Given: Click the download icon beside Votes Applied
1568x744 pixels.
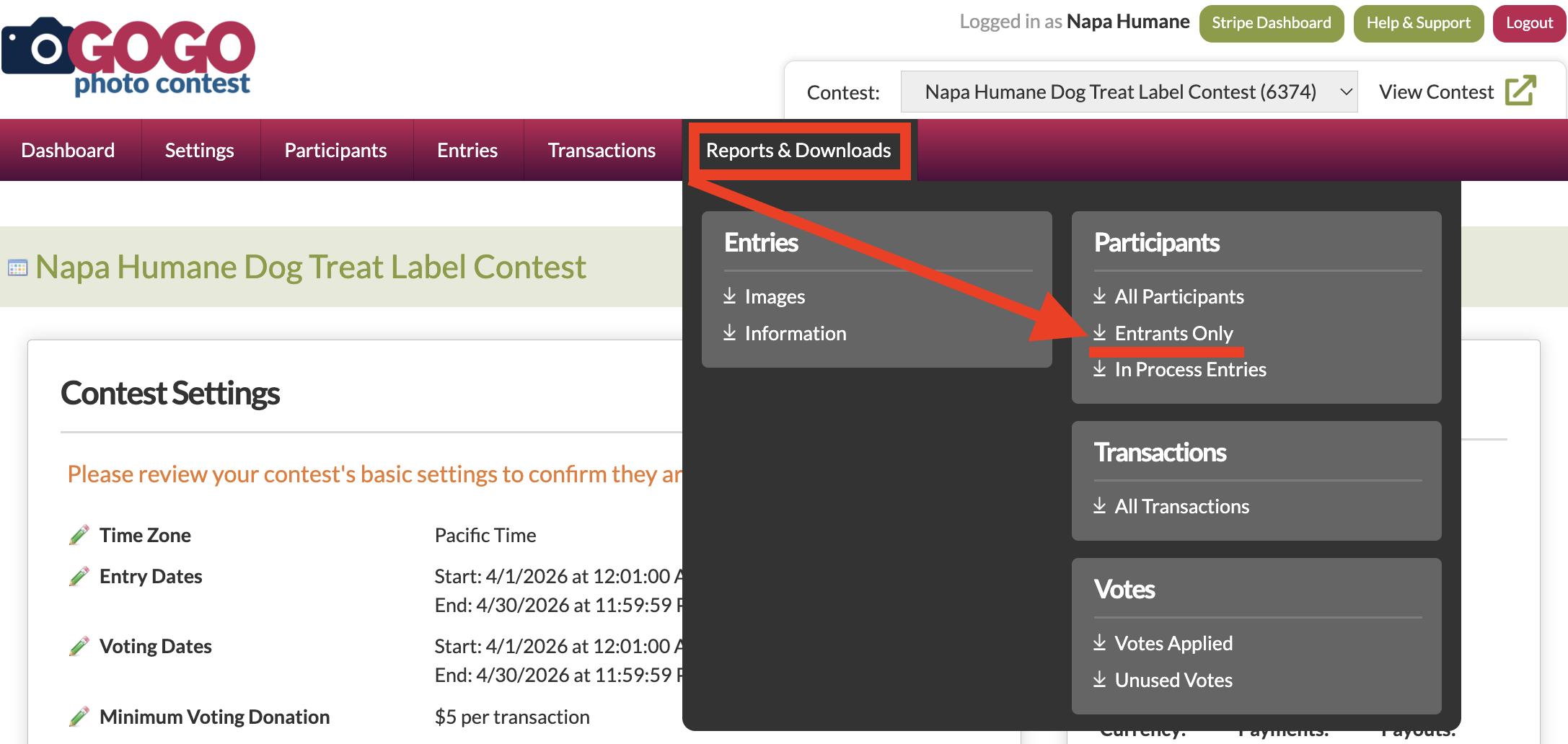Looking at the screenshot, I should point(1100,642).
